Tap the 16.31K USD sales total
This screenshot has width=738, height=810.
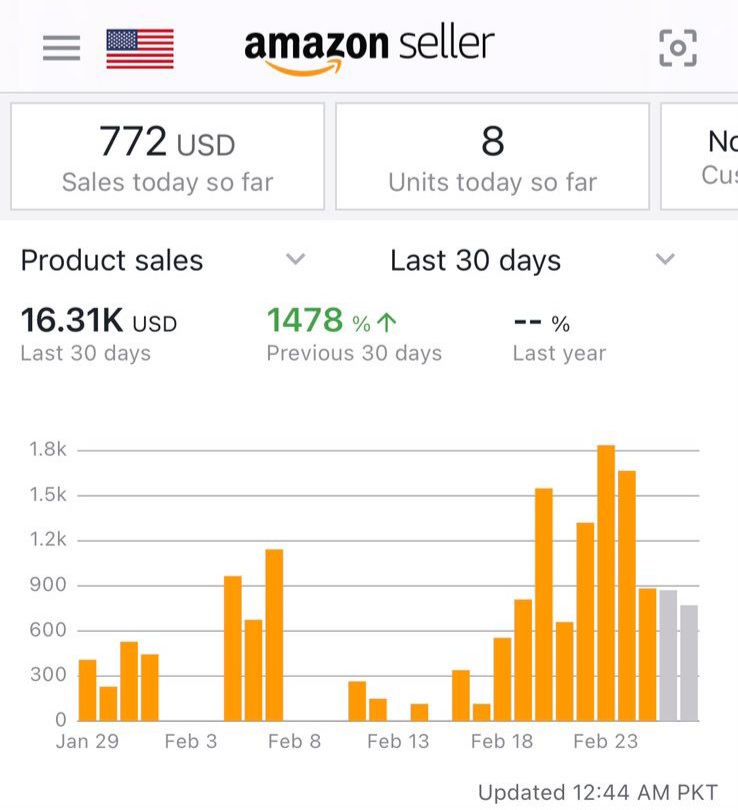pos(98,321)
